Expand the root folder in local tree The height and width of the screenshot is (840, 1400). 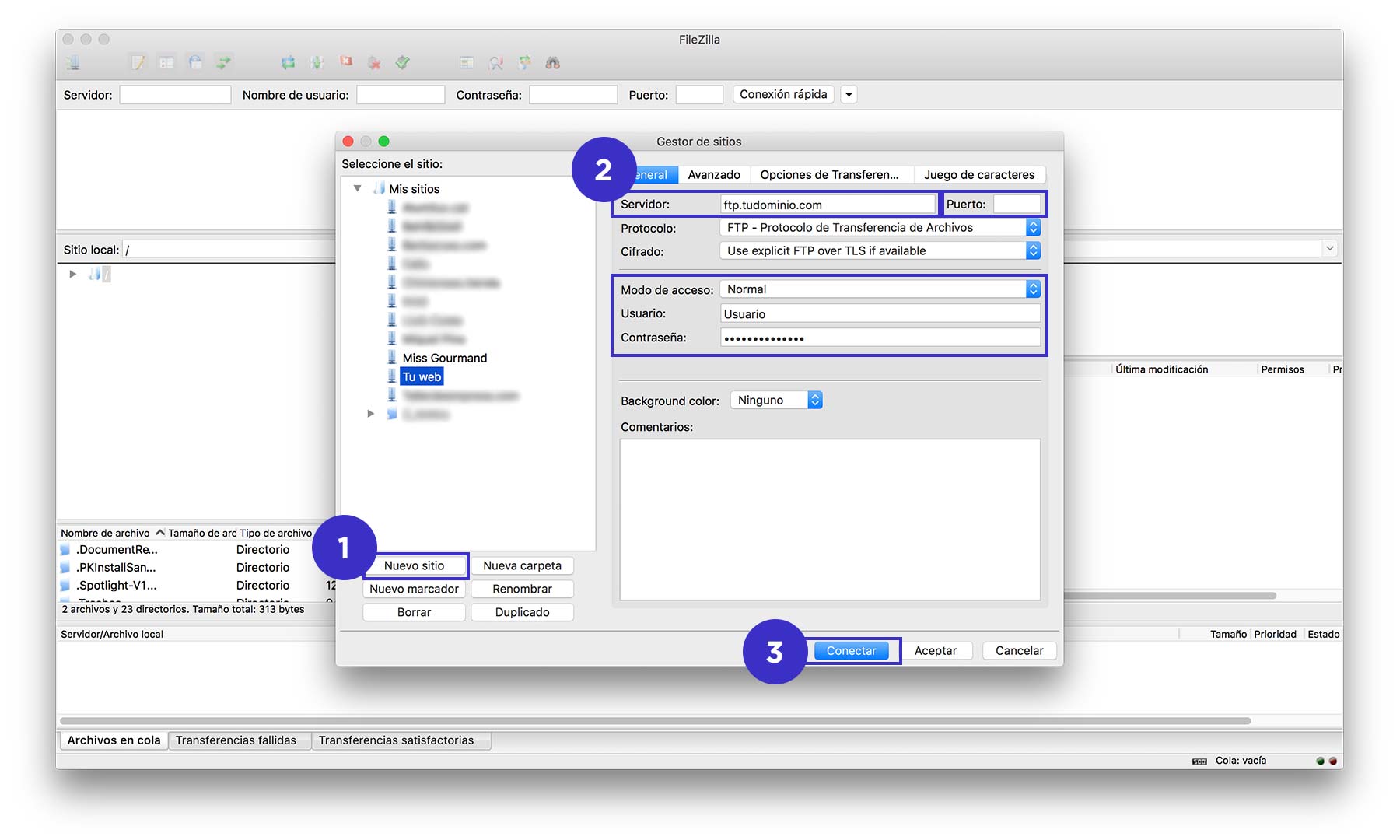[x=72, y=274]
